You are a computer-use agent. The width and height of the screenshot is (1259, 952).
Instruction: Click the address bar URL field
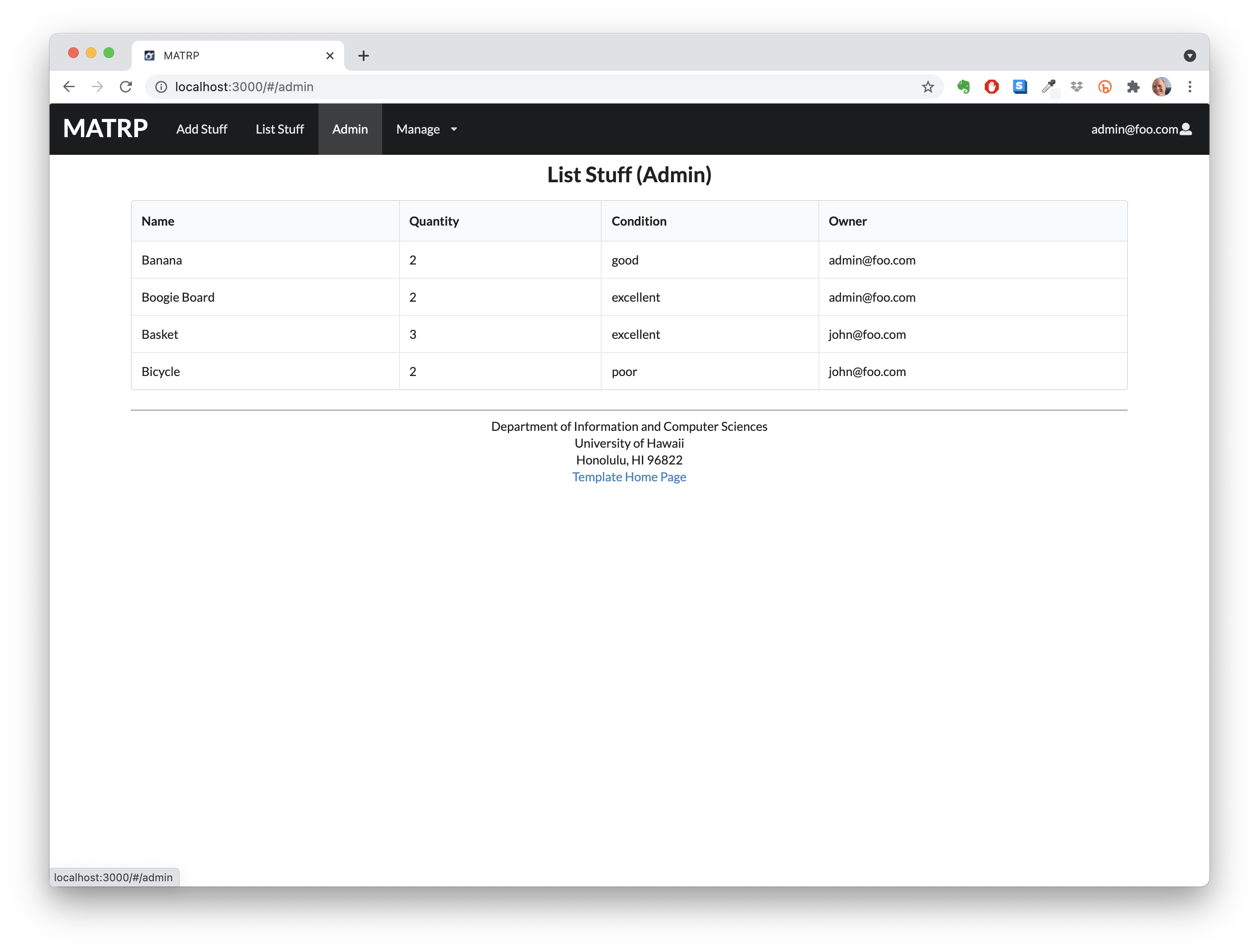click(x=512, y=87)
